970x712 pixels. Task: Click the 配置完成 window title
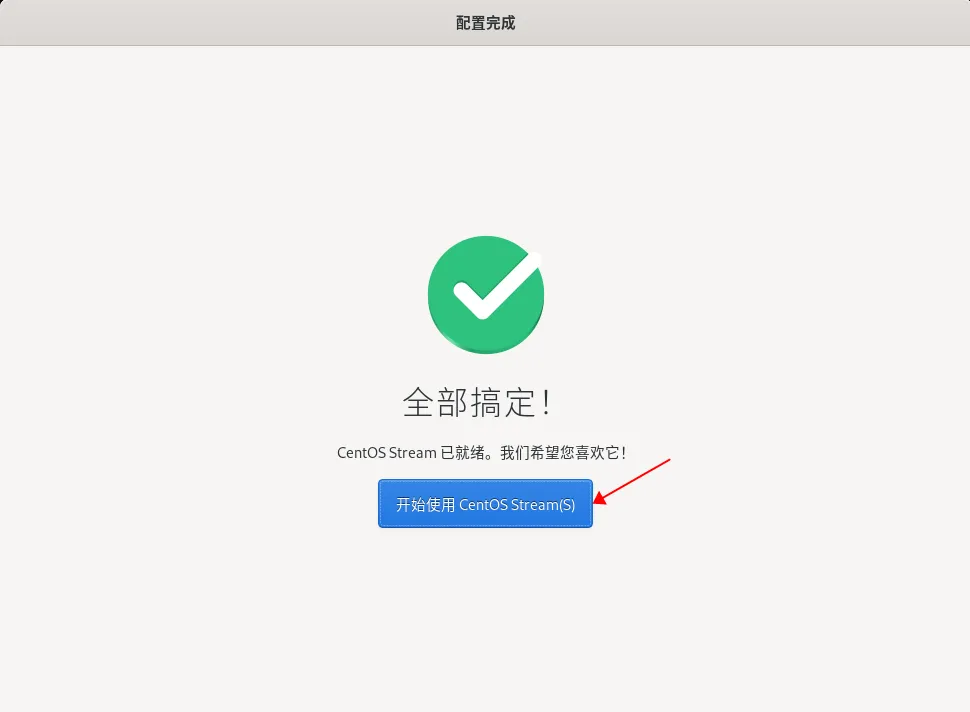pos(485,23)
